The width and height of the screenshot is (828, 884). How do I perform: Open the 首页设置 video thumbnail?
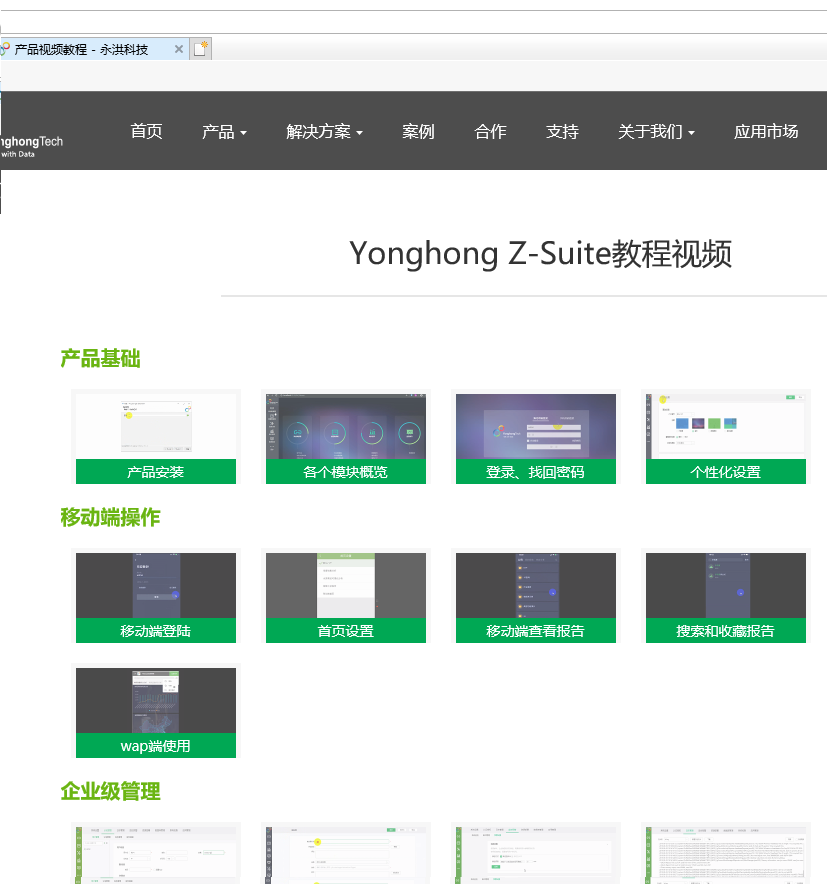point(346,585)
